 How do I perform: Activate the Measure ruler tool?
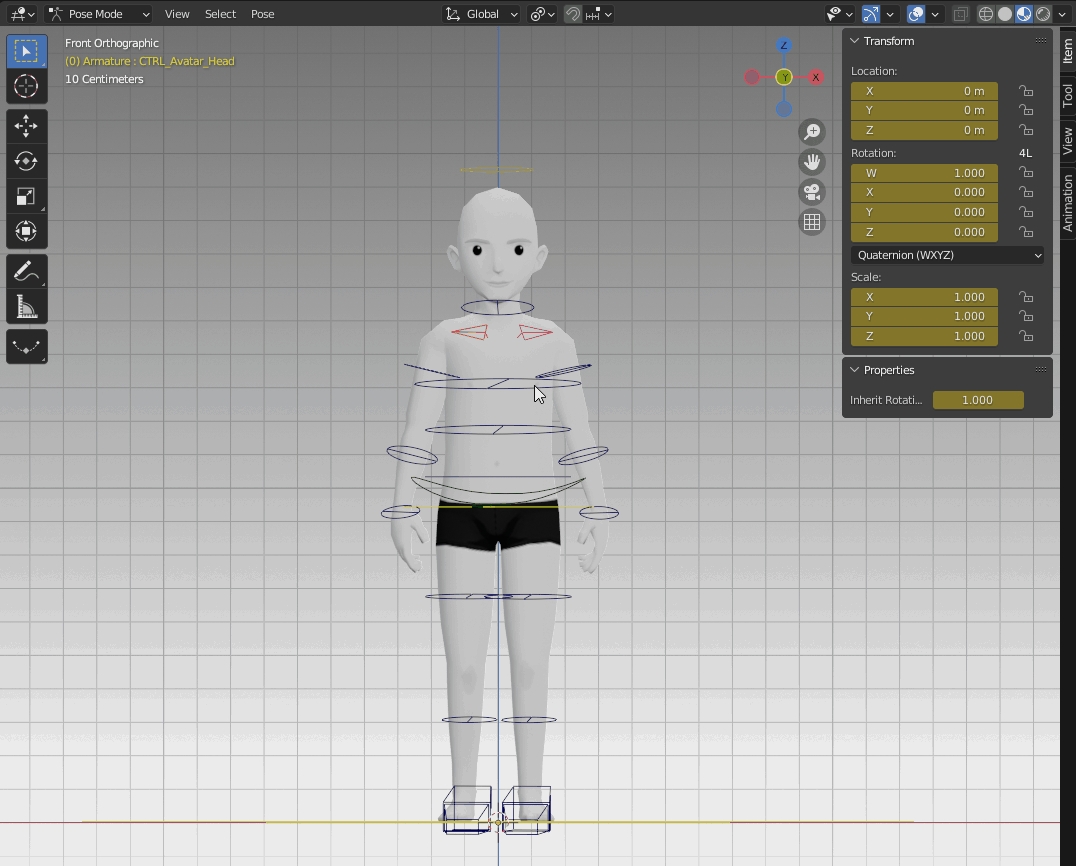tap(26, 307)
